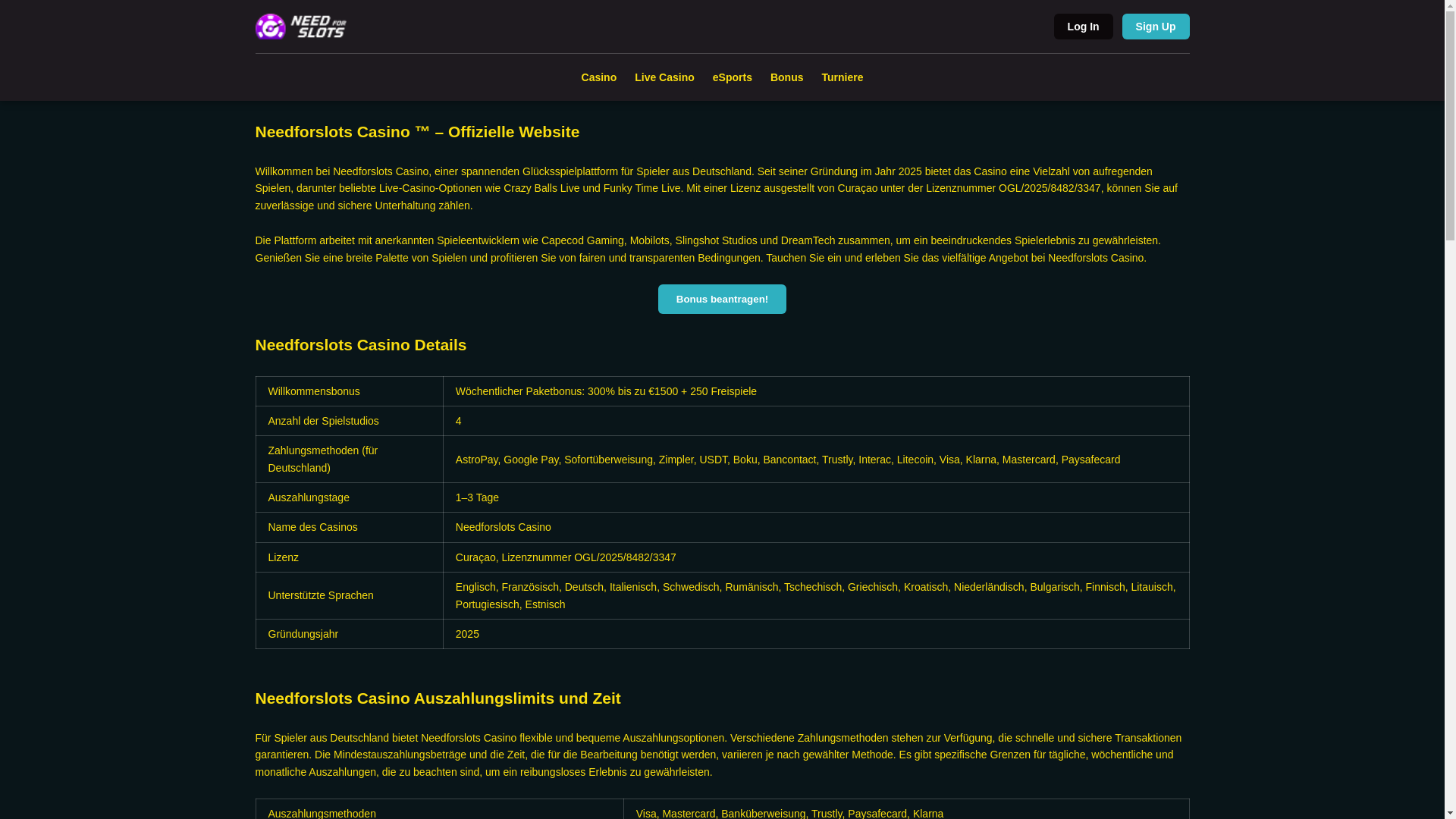Click the Lizenz label cell
1456x819 pixels.
(x=350, y=557)
